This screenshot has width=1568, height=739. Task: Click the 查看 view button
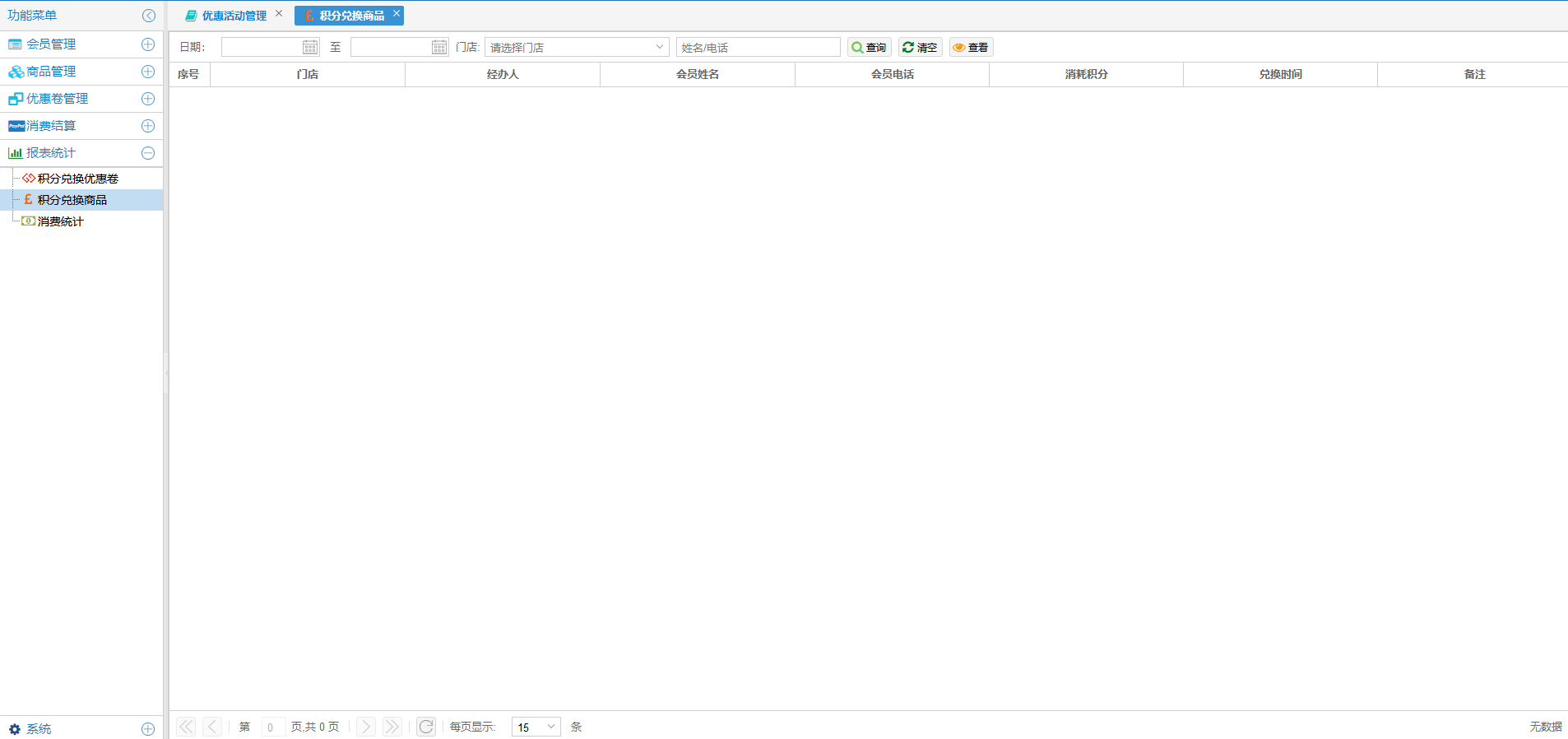point(972,47)
